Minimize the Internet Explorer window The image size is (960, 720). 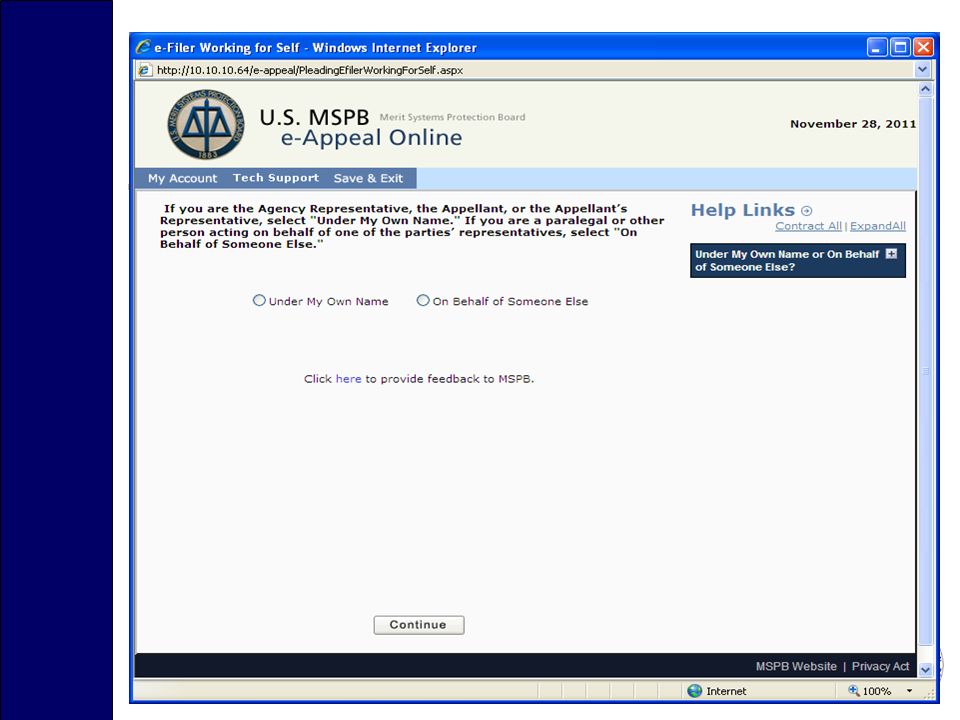pyautogui.click(x=877, y=47)
